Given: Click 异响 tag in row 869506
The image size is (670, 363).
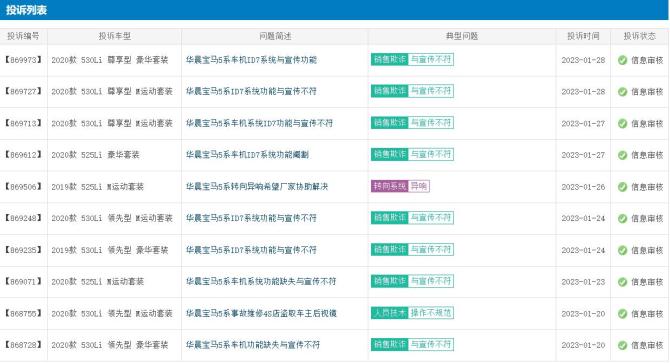Looking at the screenshot, I should click(419, 186).
